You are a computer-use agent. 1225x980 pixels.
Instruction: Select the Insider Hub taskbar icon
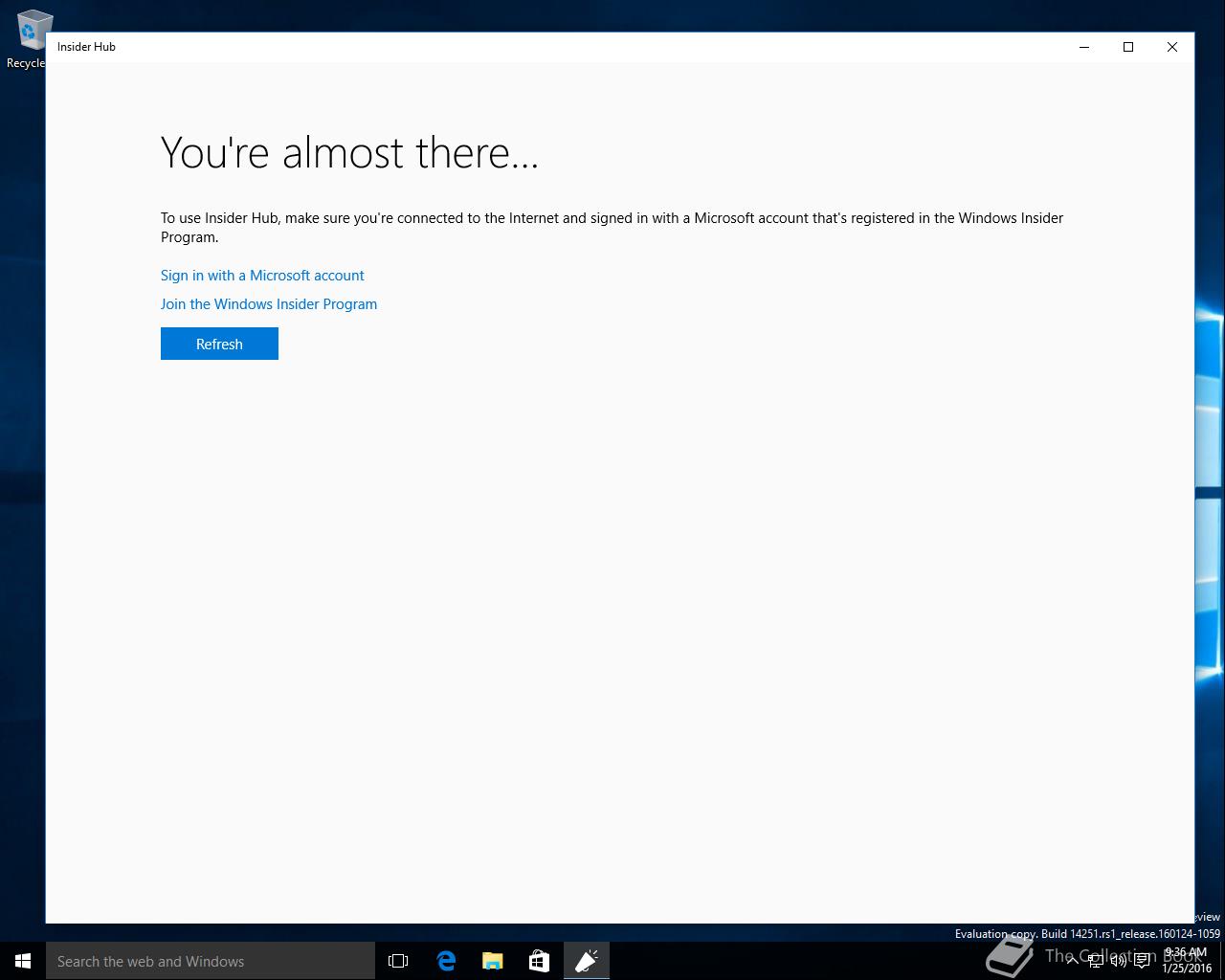click(587, 961)
